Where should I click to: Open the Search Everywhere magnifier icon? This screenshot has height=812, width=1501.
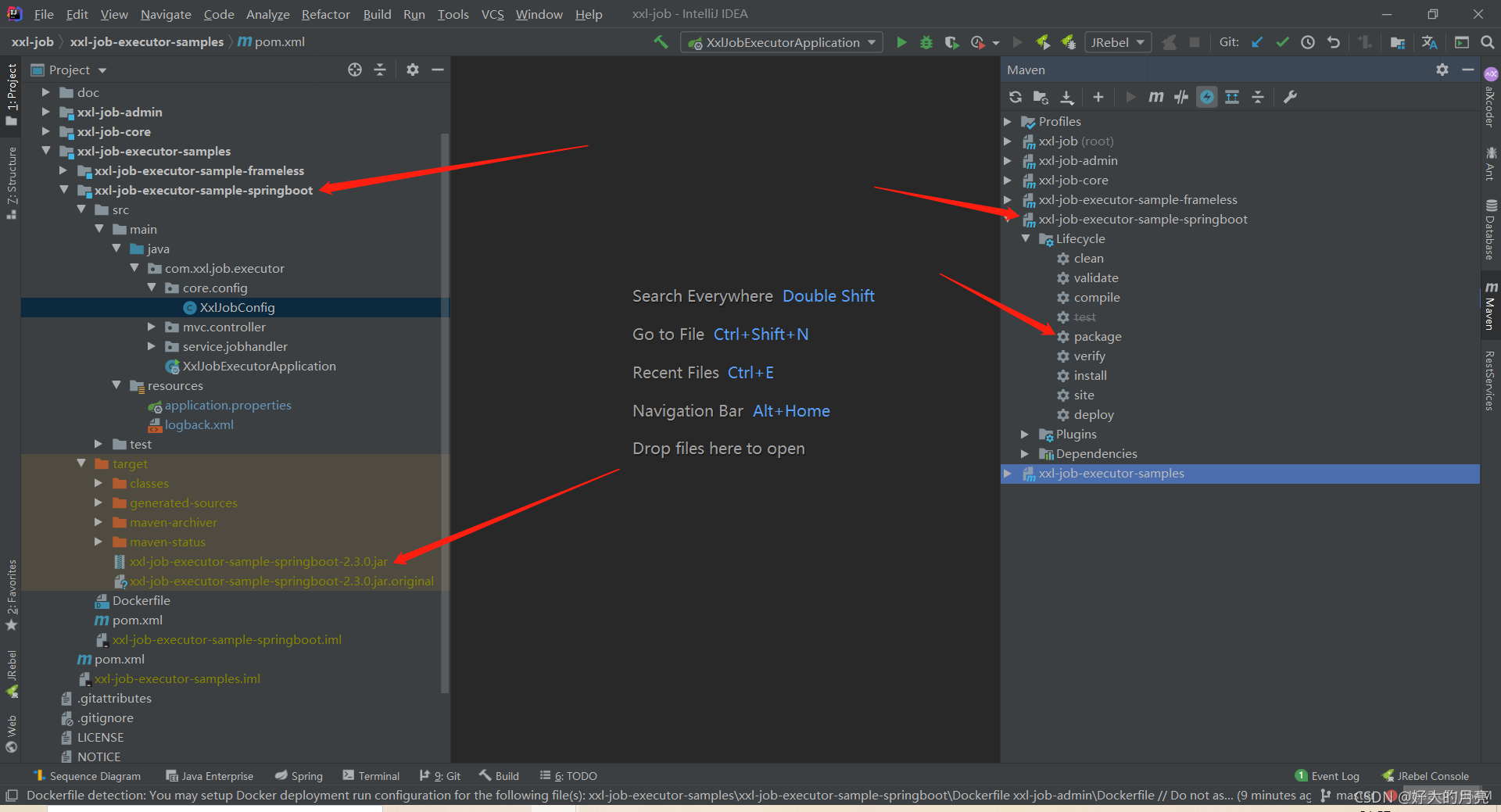(x=1487, y=42)
